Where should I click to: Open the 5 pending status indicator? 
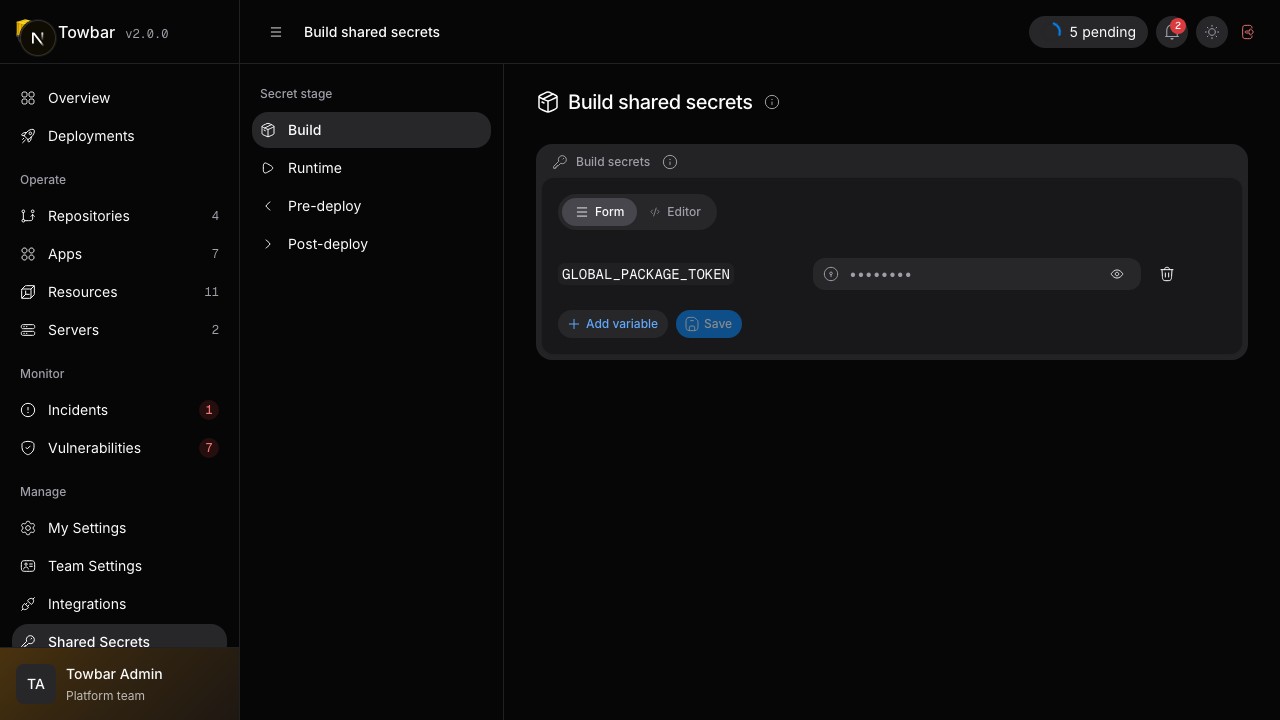pos(1088,32)
